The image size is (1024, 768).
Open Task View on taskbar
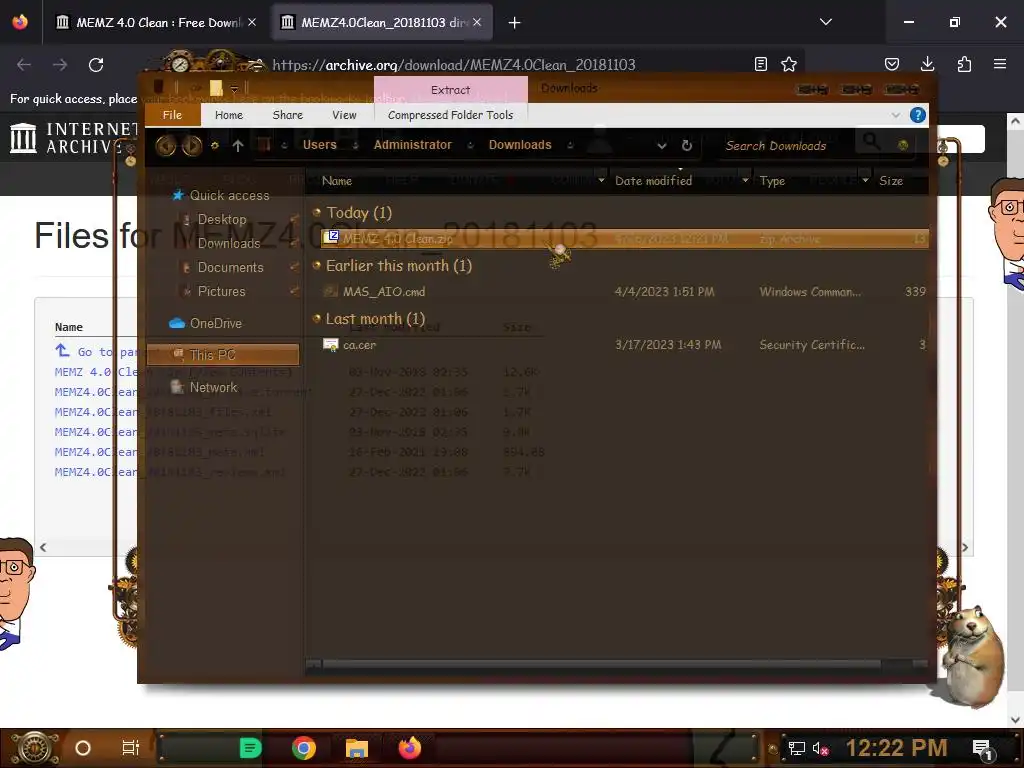pos(131,748)
